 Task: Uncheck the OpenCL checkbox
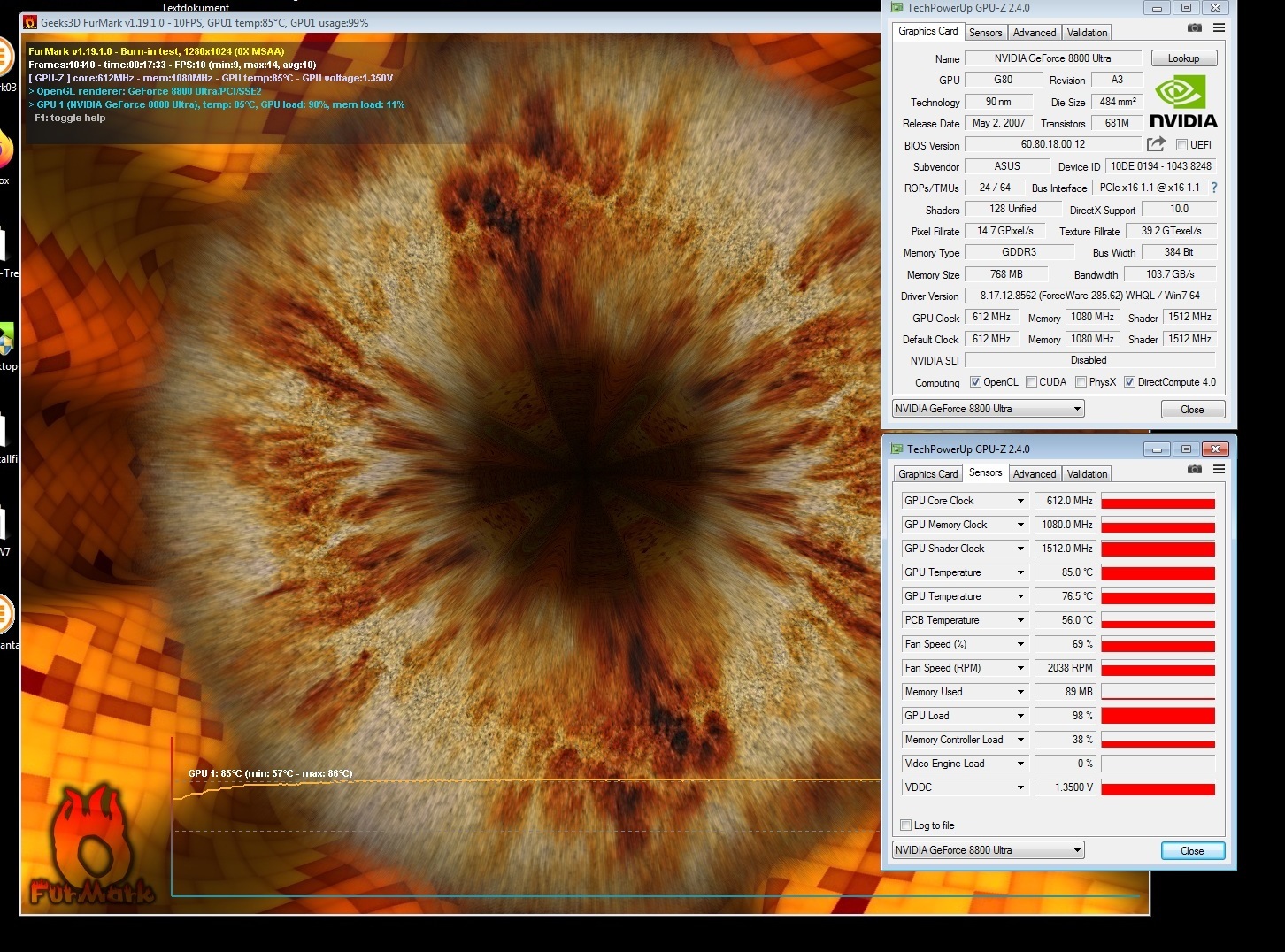975,382
